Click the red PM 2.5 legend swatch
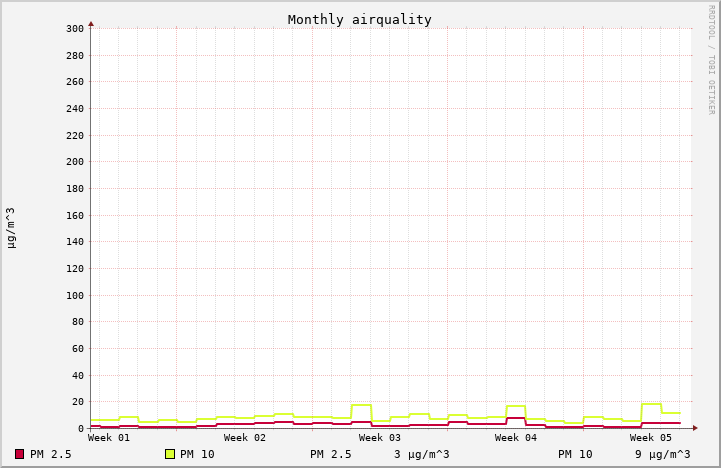 (19, 454)
